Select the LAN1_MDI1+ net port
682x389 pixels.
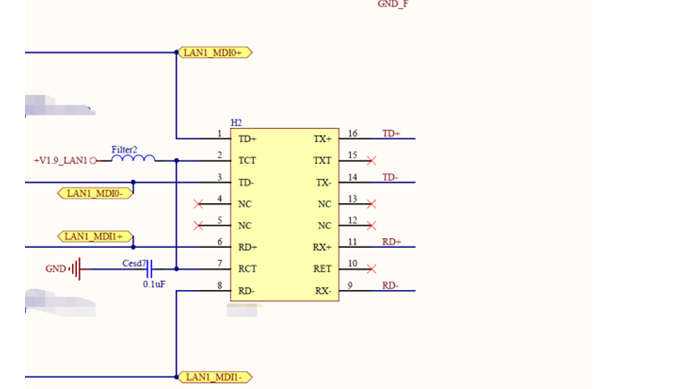(x=95, y=237)
